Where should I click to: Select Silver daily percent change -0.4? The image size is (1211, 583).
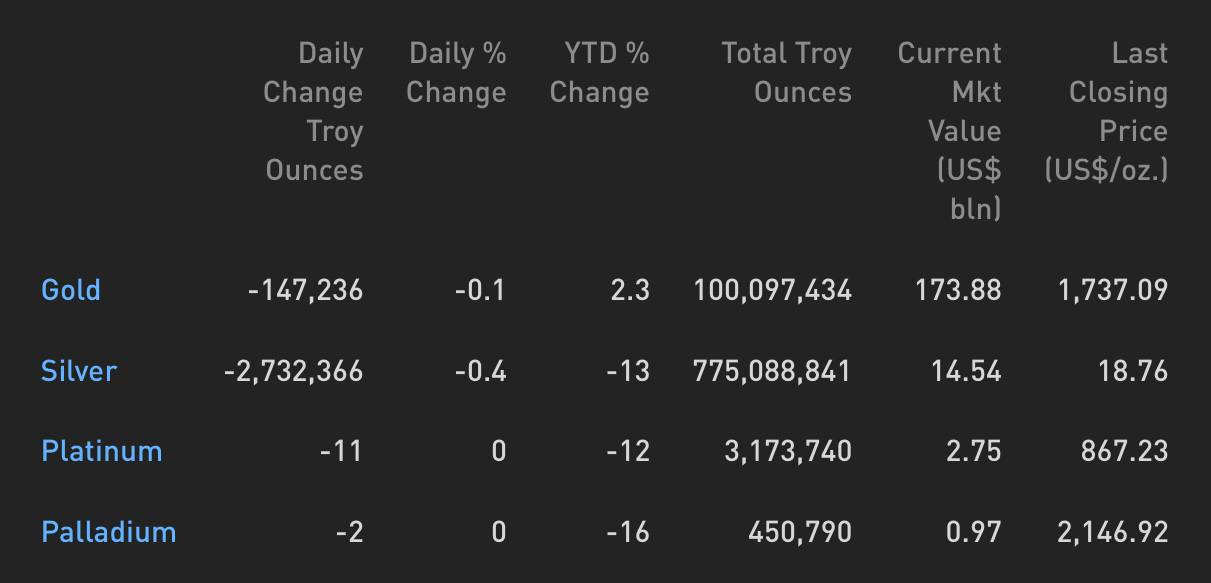point(480,371)
